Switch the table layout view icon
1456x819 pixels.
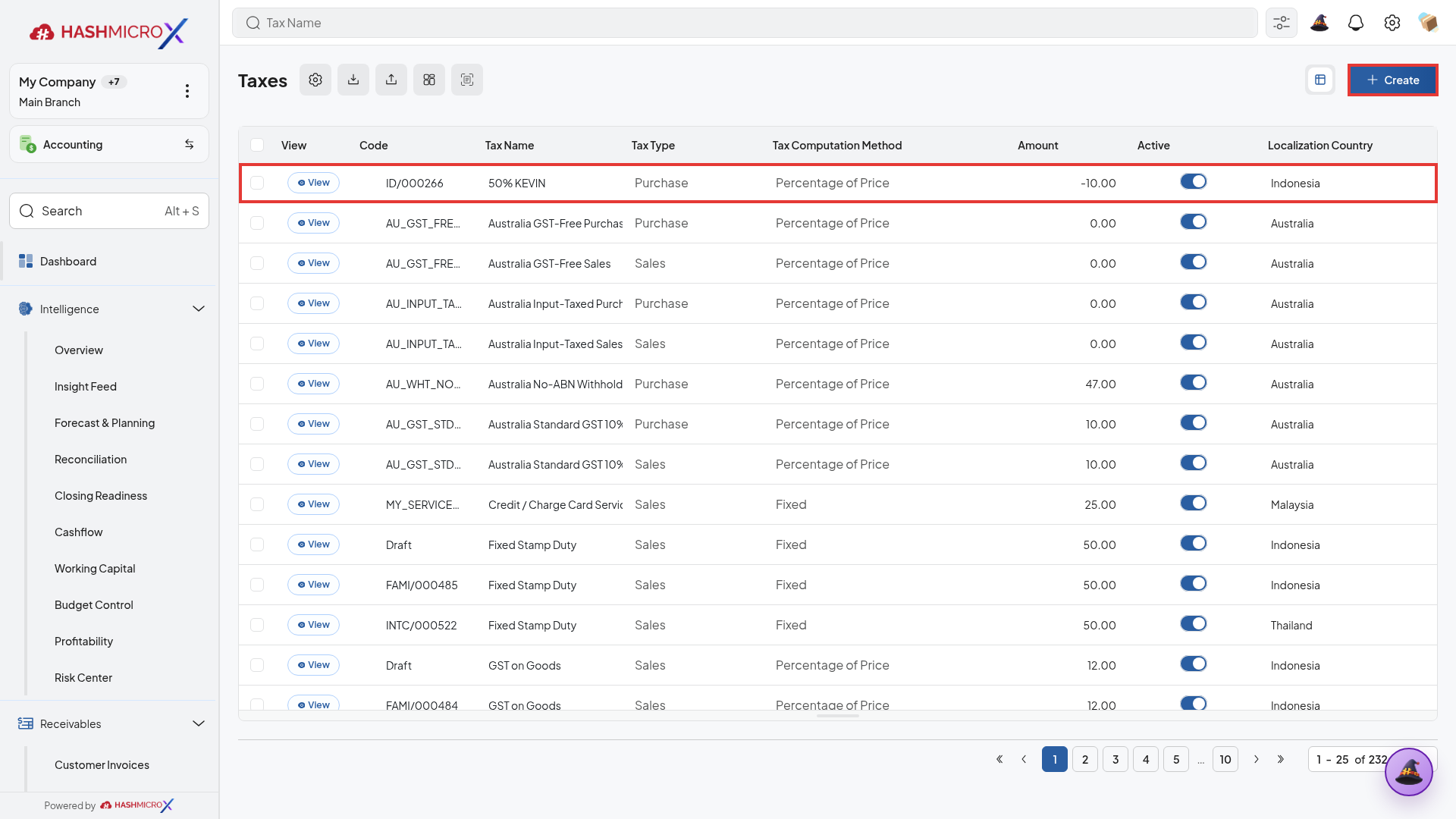click(1320, 80)
